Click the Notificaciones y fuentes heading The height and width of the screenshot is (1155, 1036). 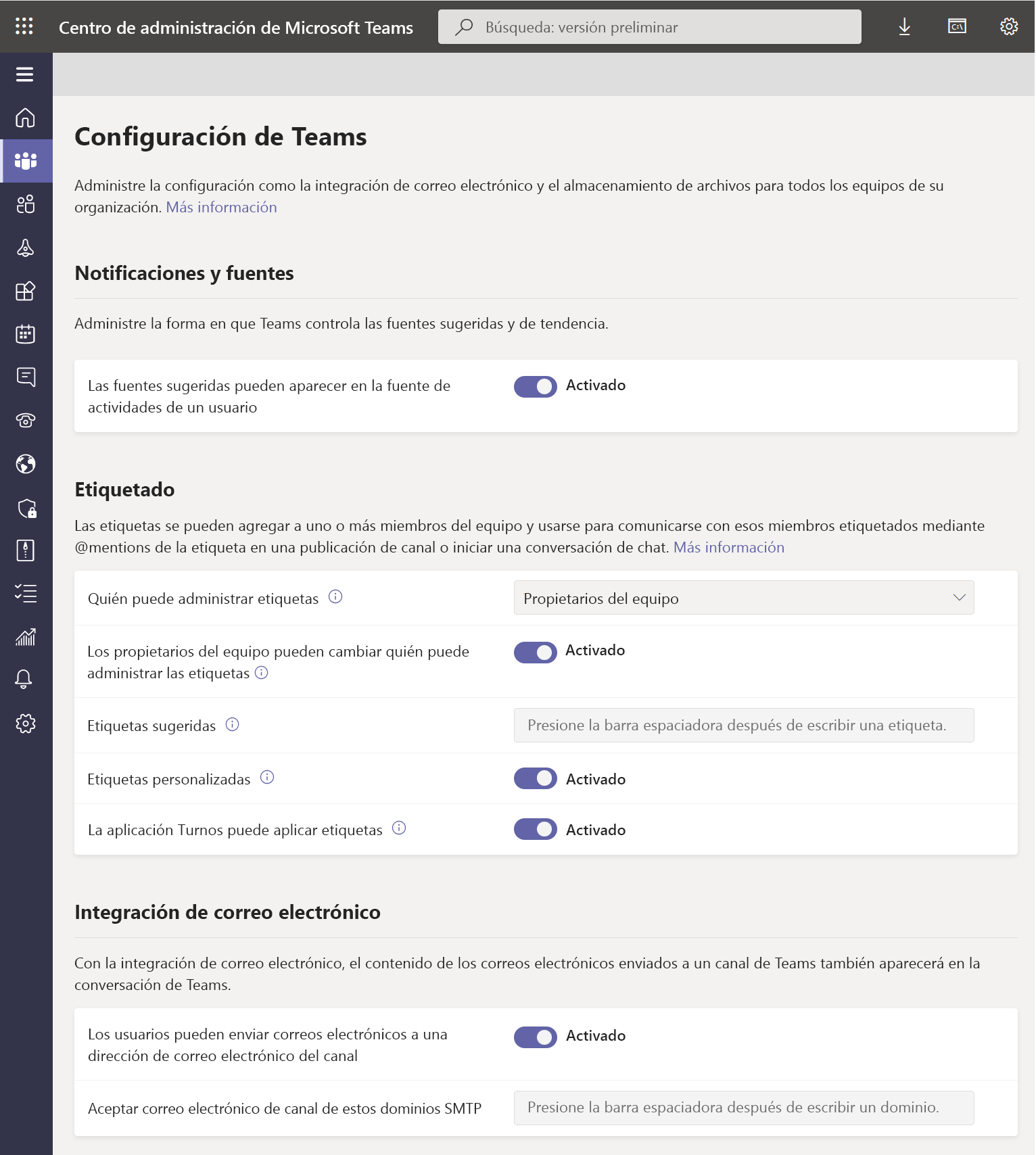pos(184,273)
